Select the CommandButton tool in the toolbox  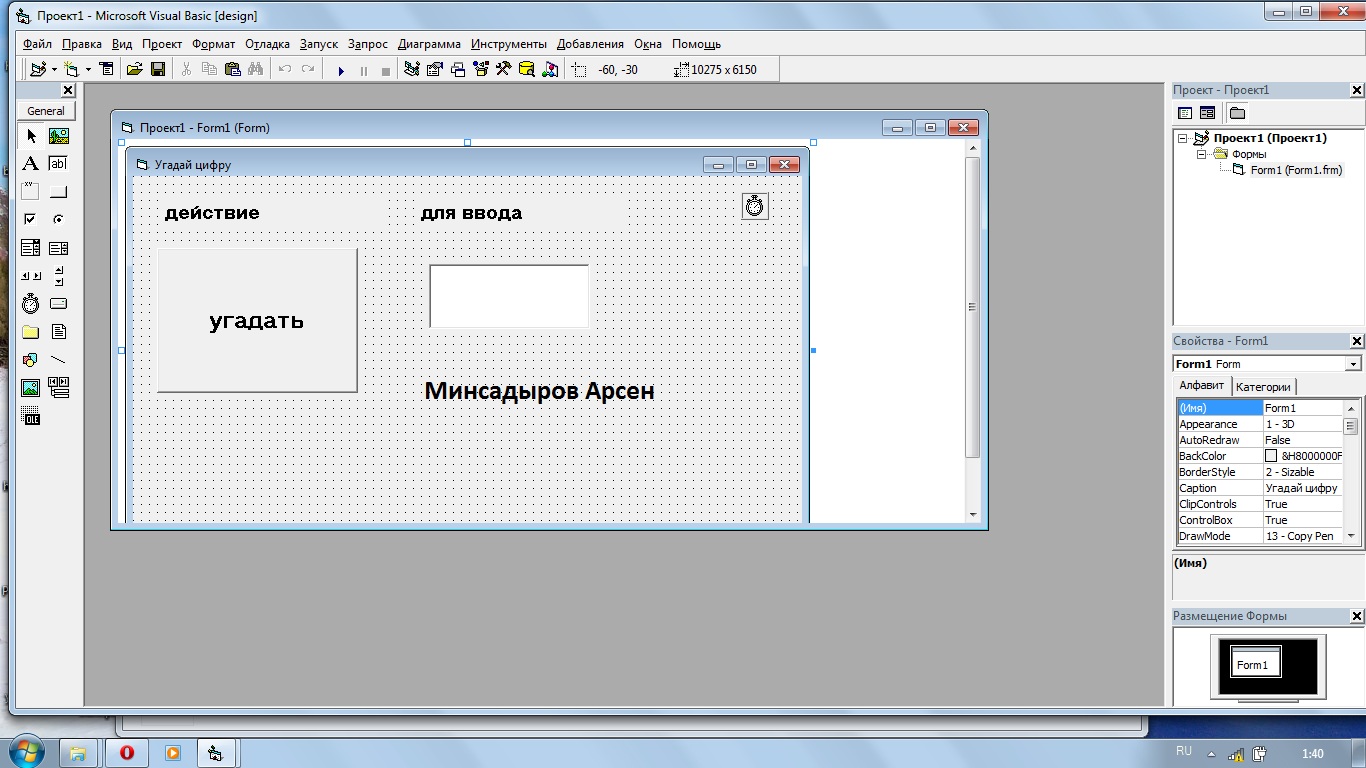(x=58, y=190)
